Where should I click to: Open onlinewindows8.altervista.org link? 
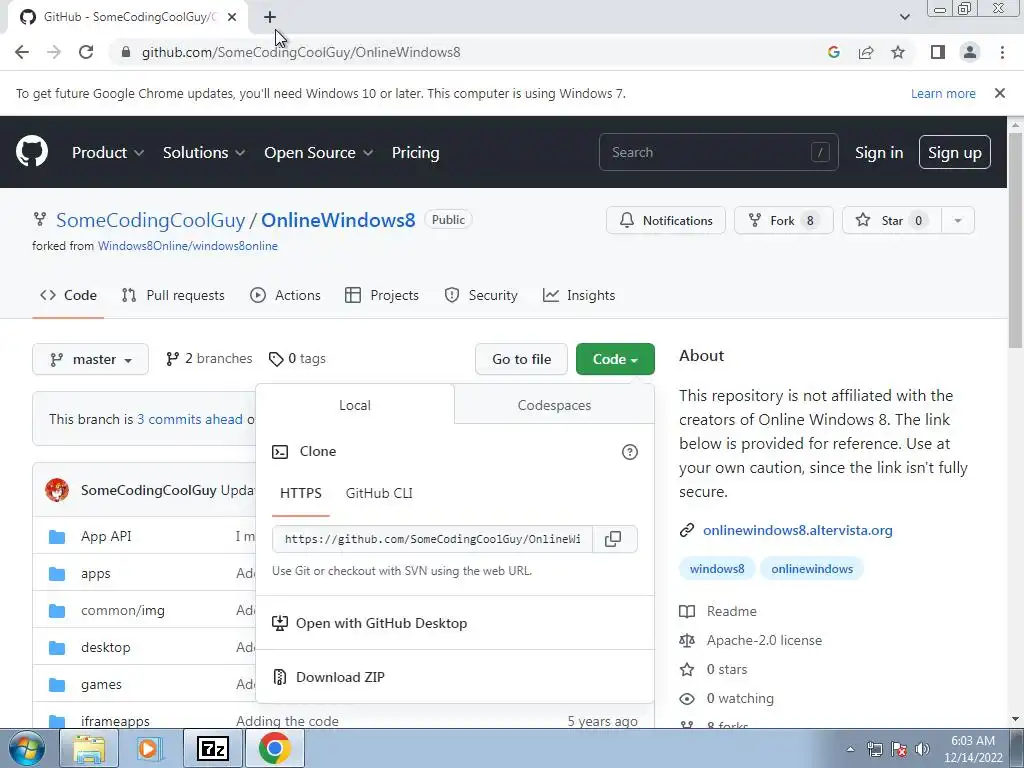[x=797, y=530]
